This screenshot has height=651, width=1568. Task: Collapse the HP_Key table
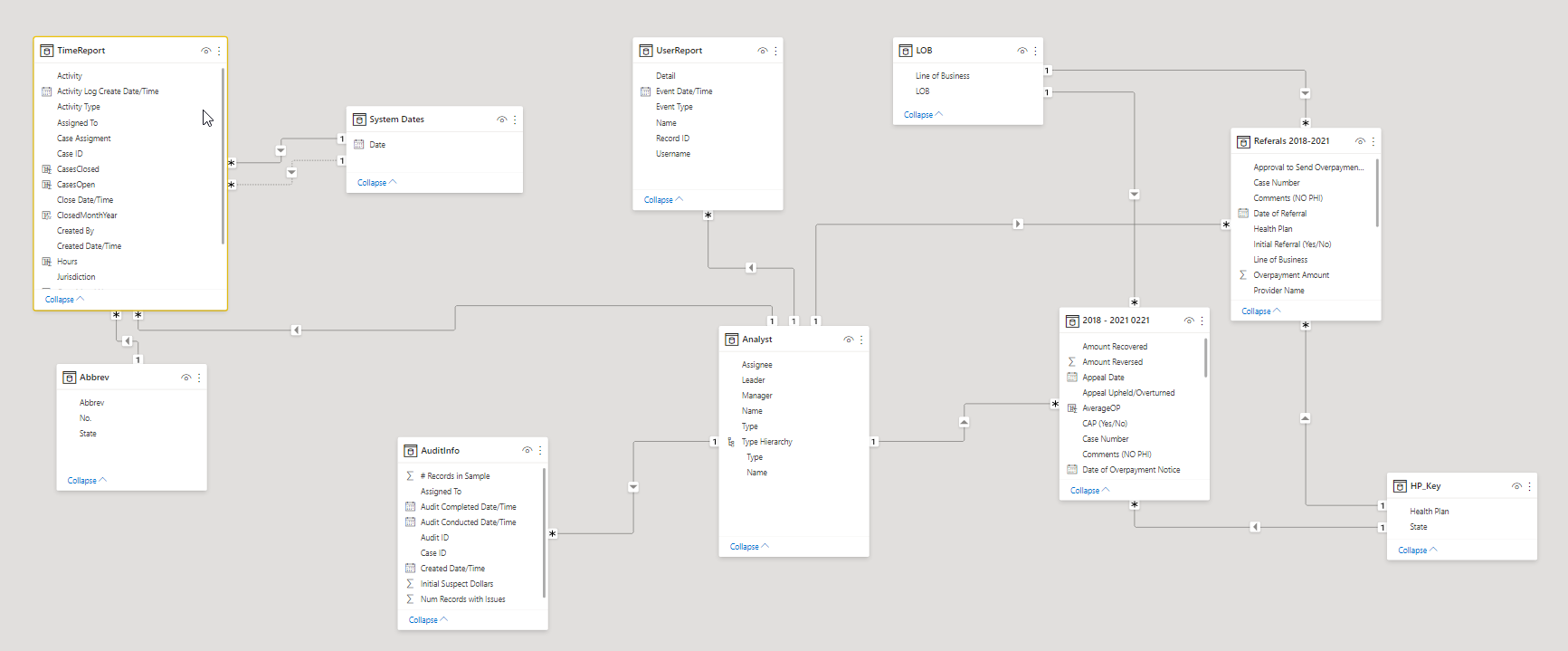(1417, 550)
